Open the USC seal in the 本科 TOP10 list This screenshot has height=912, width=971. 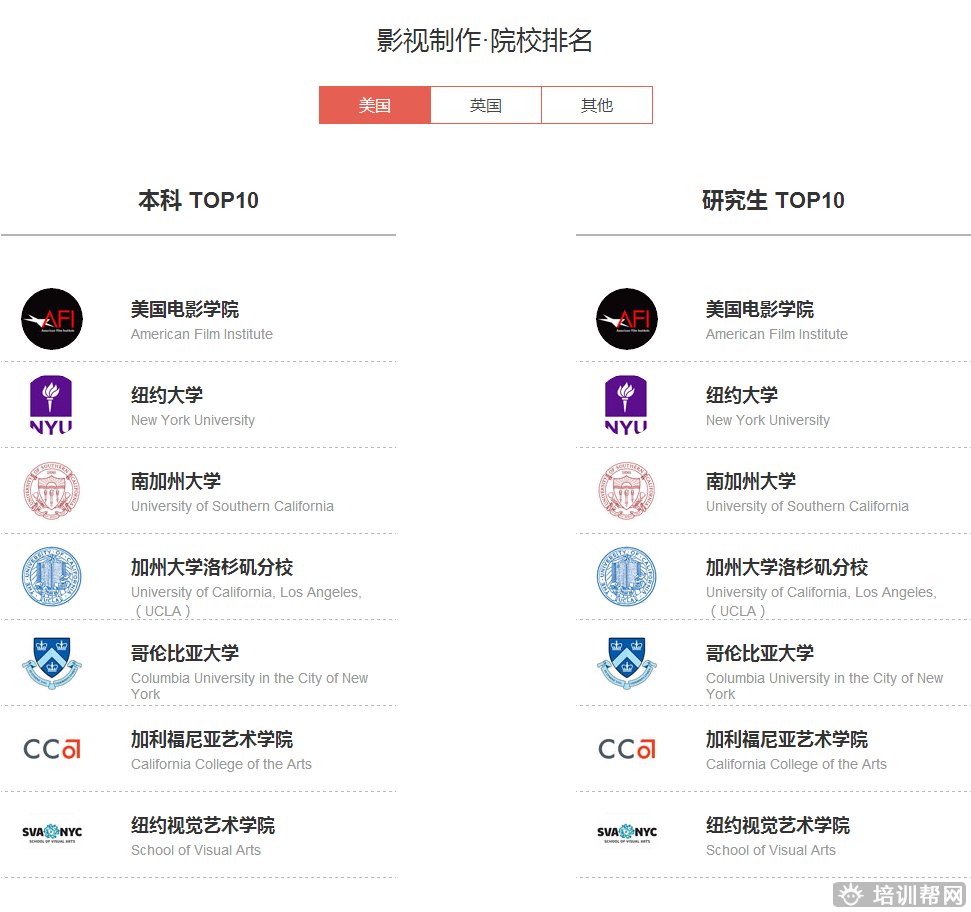52,491
